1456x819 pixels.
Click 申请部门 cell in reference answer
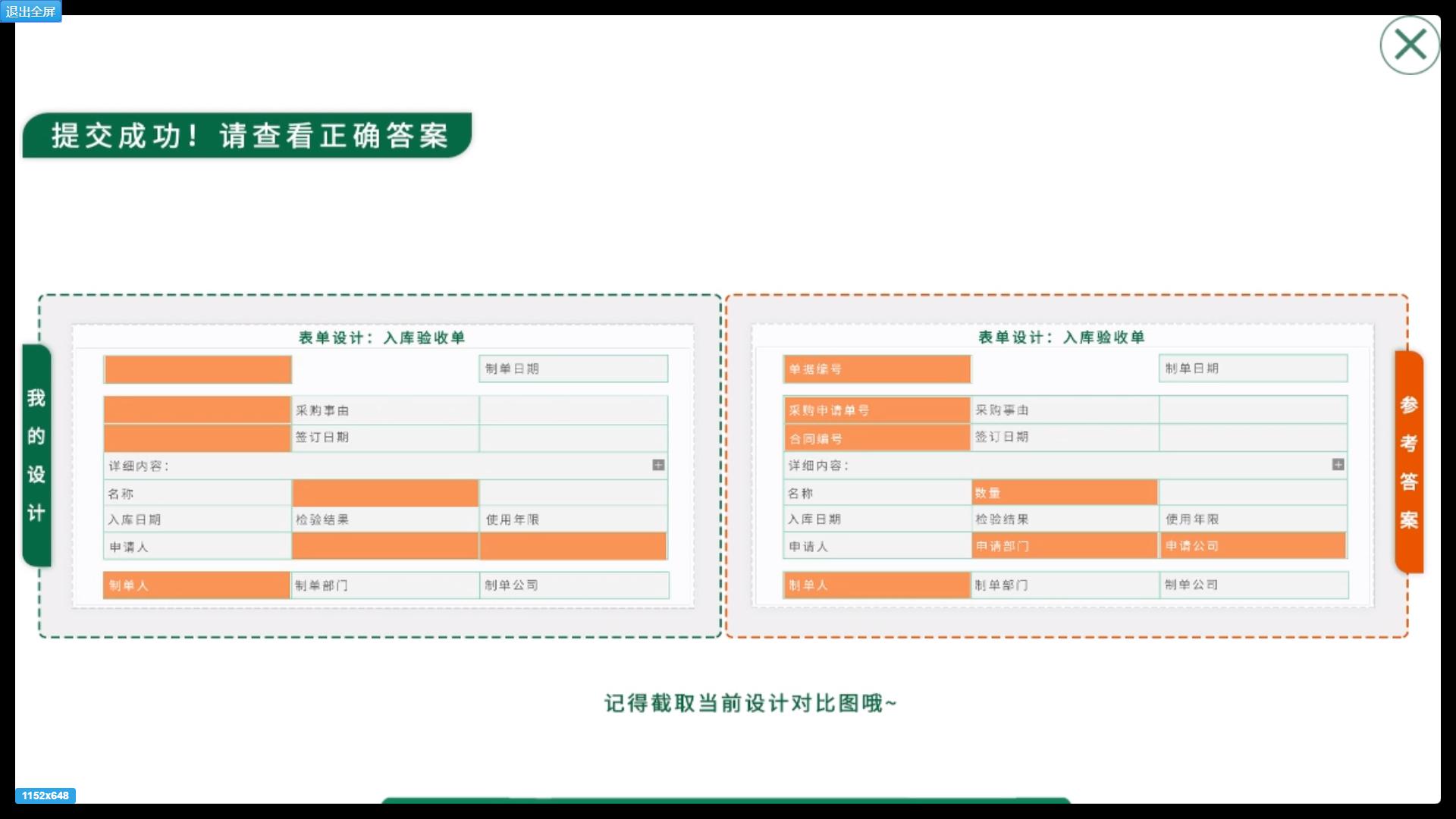pyautogui.click(x=1065, y=545)
